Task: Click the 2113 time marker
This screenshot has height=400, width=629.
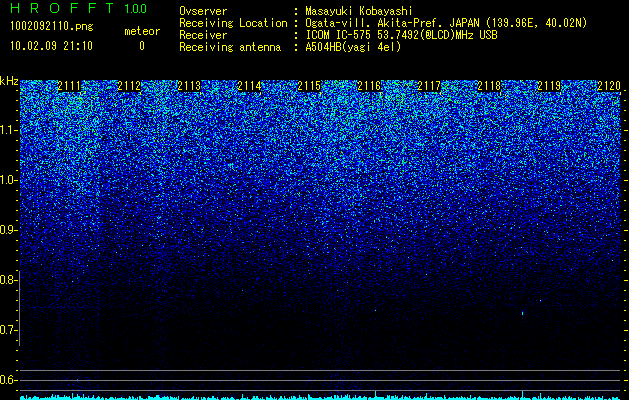Action: [x=189, y=86]
